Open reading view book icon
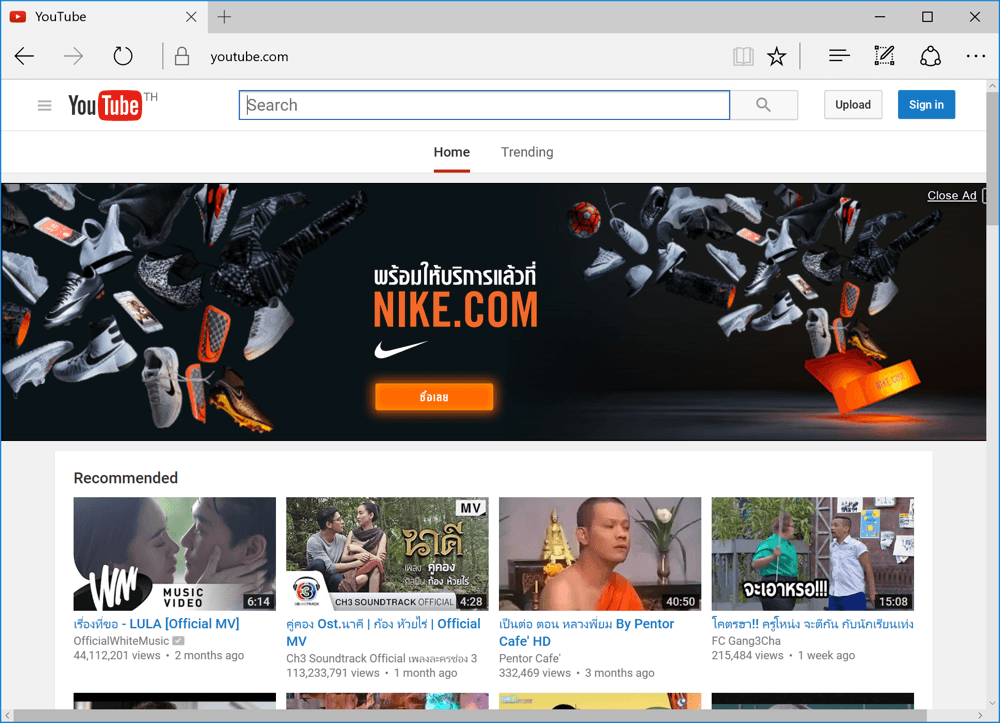This screenshot has height=723, width=1000. [743, 57]
